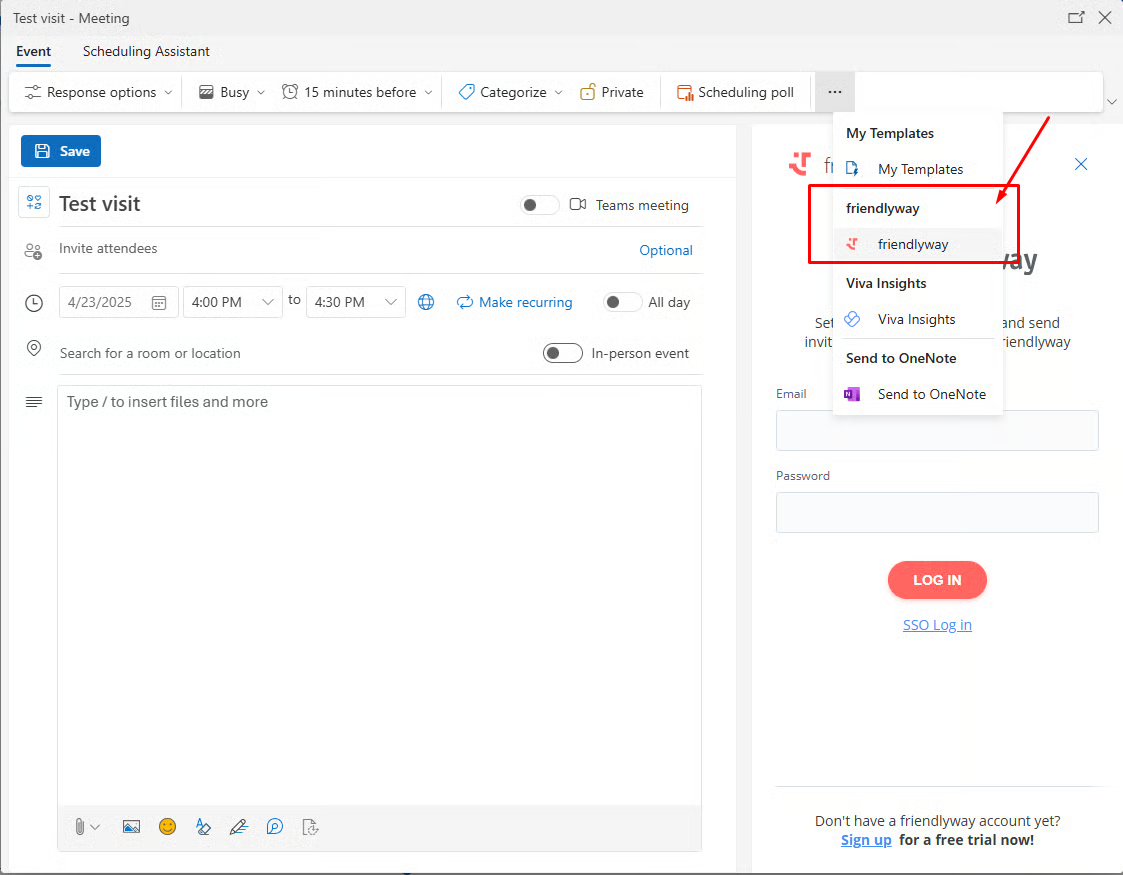Screen dimensions: 1123x875
Task: Click the time zone globe icon
Action: (x=426, y=302)
